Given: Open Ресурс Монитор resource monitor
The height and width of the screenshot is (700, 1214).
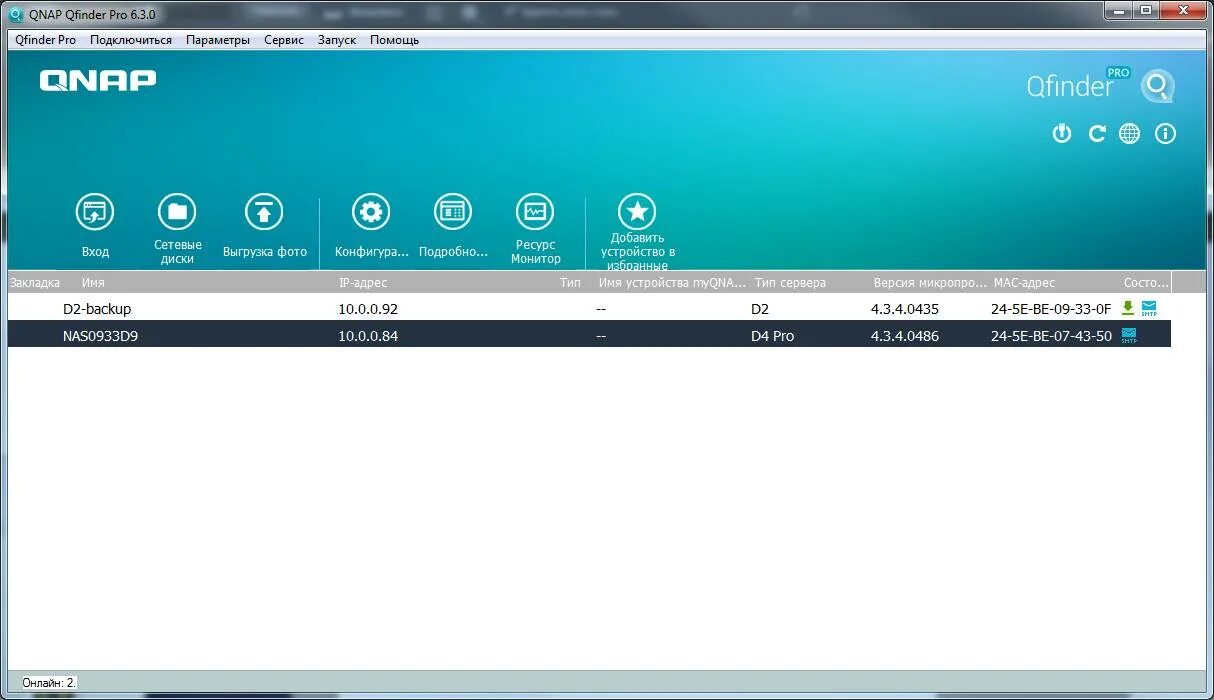Looking at the screenshot, I should [535, 229].
